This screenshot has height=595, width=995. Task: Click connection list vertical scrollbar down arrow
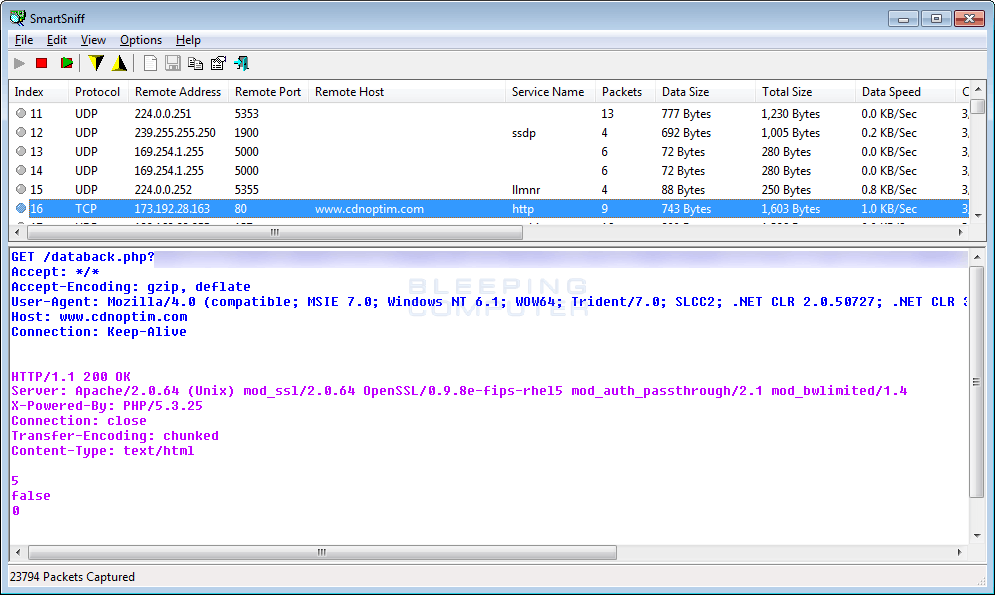(x=978, y=216)
